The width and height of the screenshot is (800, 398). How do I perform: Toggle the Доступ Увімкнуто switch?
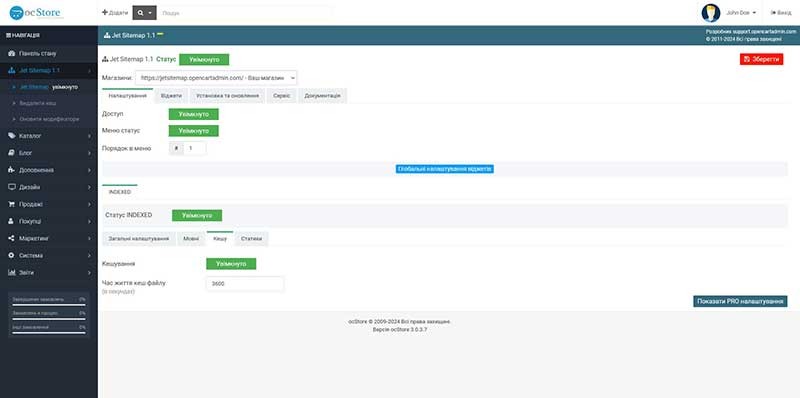(193, 114)
